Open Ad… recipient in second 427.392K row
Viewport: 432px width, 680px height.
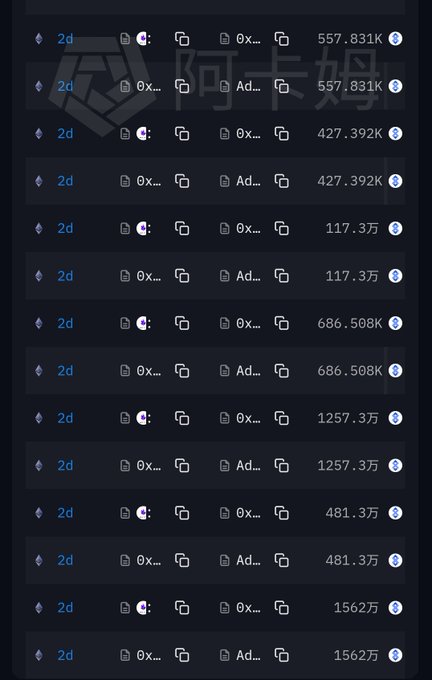click(x=249, y=181)
